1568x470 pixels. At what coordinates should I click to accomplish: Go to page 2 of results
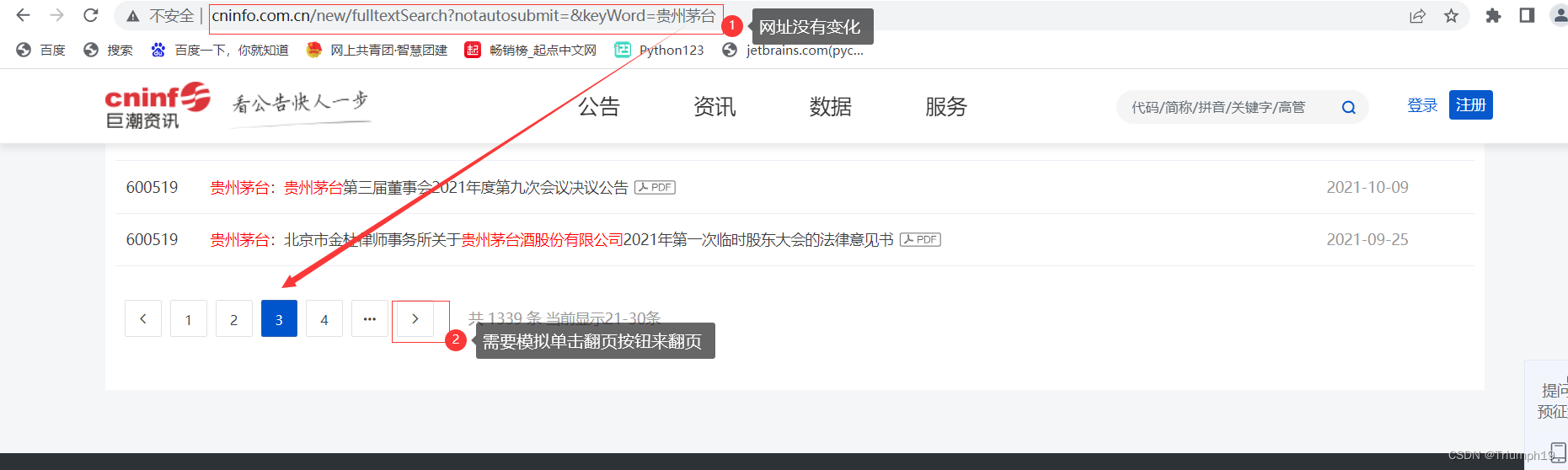pos(234,318)
